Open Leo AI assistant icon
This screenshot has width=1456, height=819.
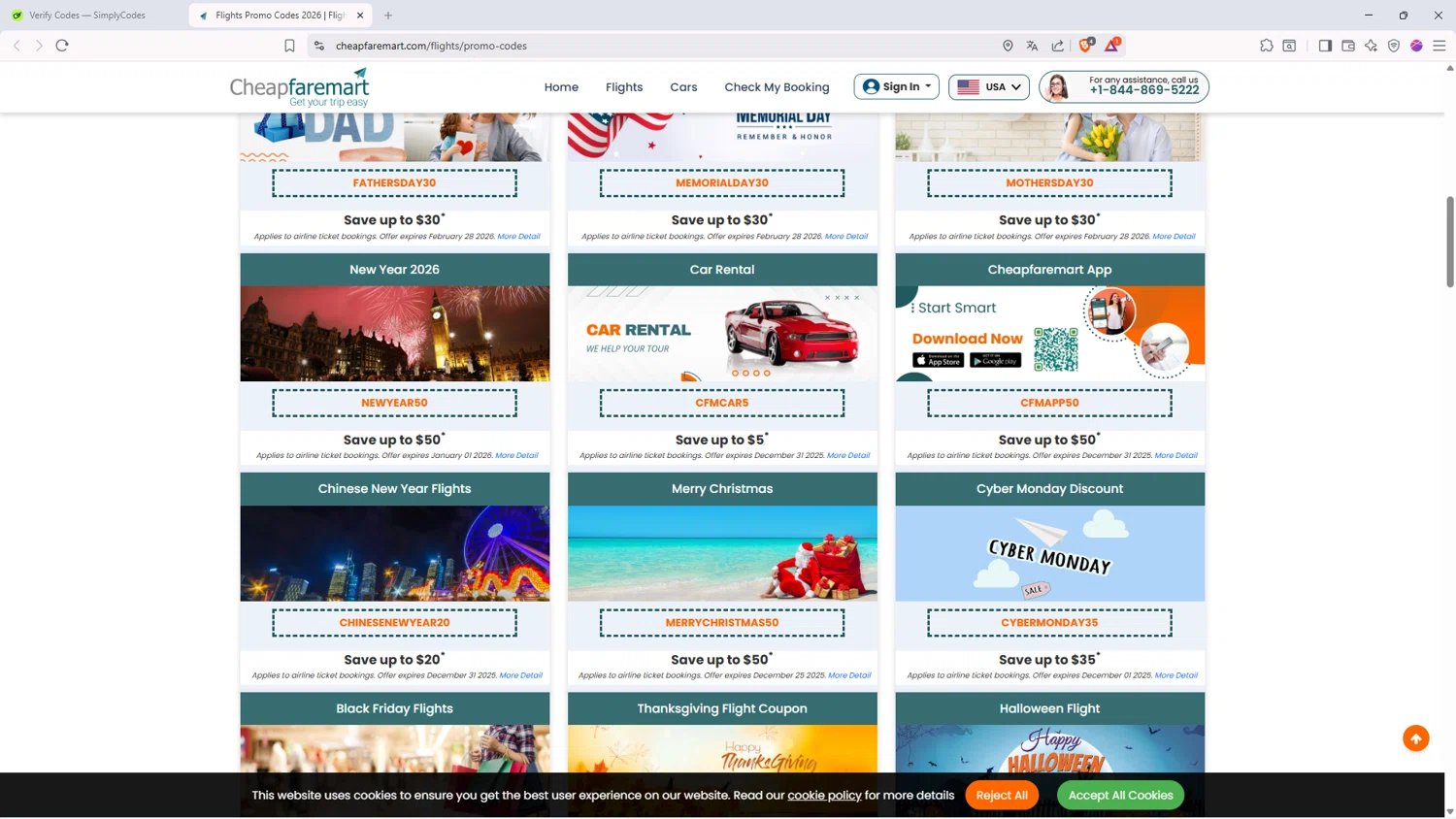[x=1371, y=46]
